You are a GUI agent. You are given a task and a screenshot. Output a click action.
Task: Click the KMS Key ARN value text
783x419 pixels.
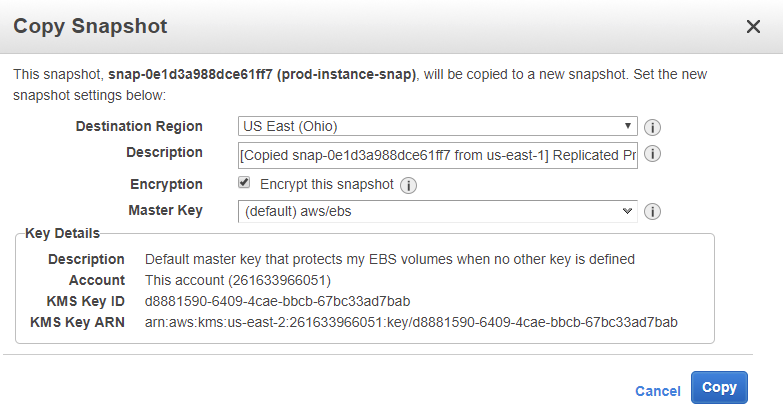pos(411,322)
